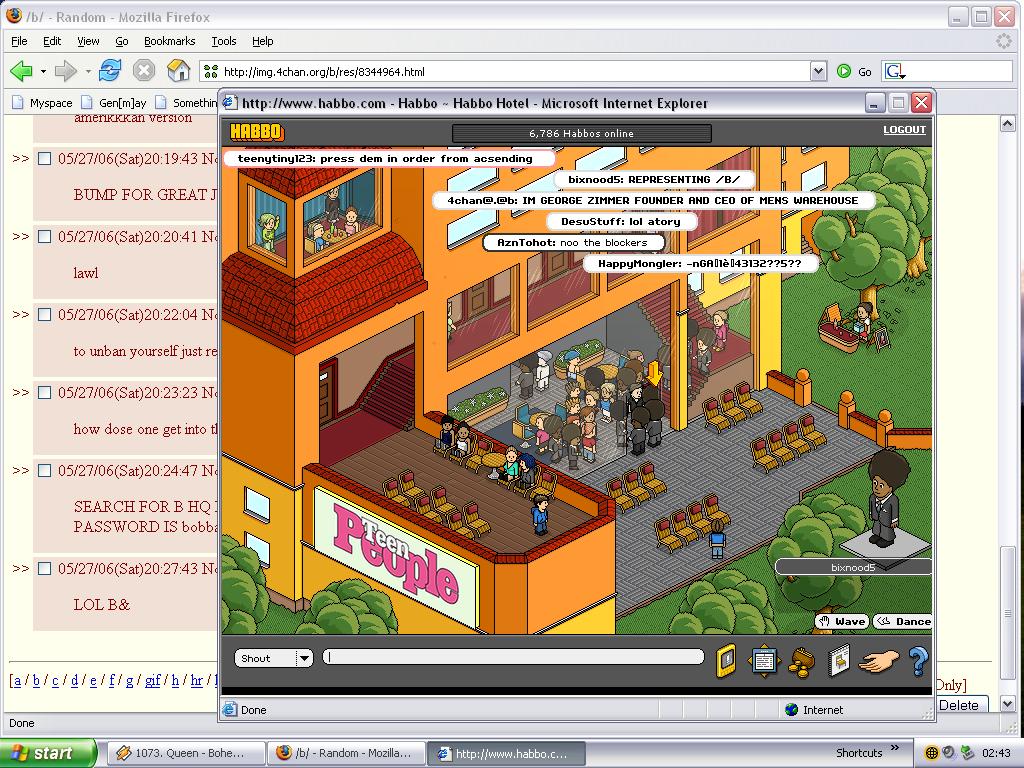The width and height of the screenshot is (1024, 768).
Task: Switch to Queen Bohemian Rhapsody taskbar item
Action: point(186,753)
